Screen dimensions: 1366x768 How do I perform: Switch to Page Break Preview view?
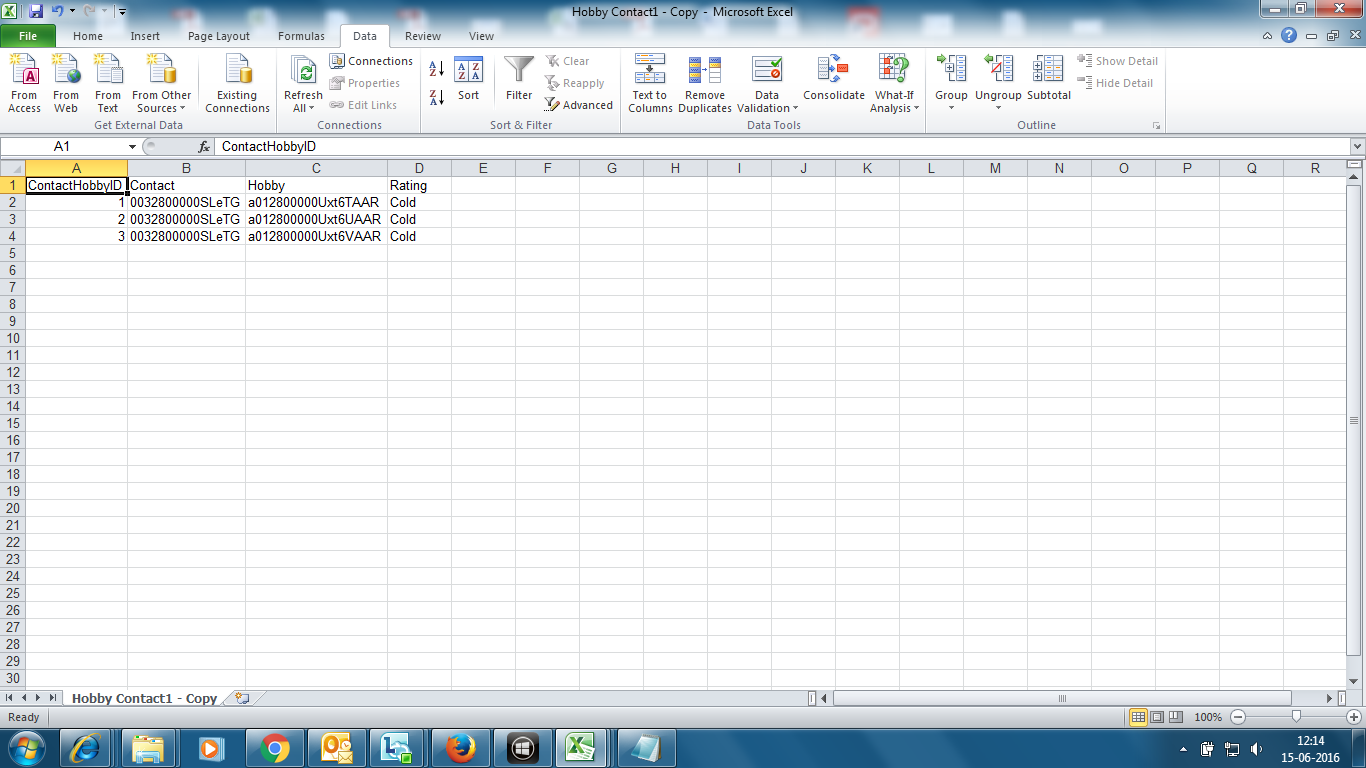1177,717
